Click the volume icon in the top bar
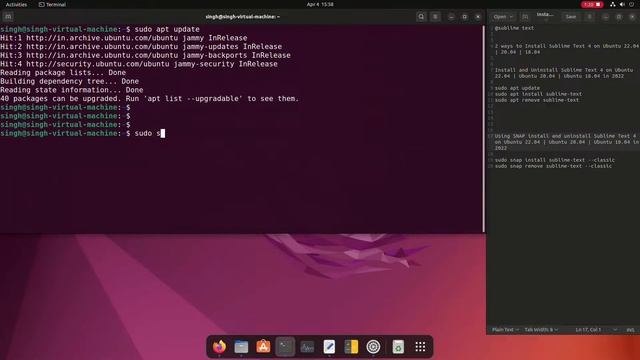 click(x=622, y=4)
